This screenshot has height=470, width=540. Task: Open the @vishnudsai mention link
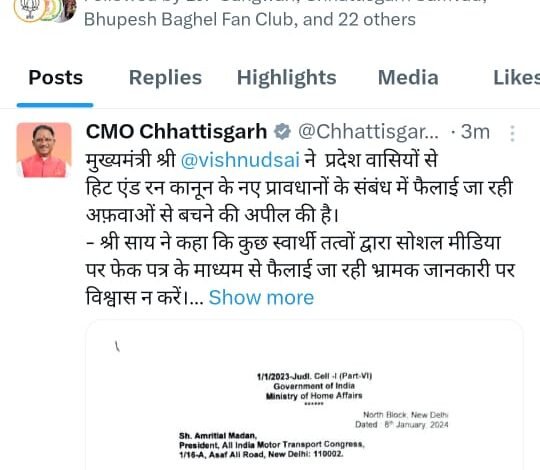point(240,160)
